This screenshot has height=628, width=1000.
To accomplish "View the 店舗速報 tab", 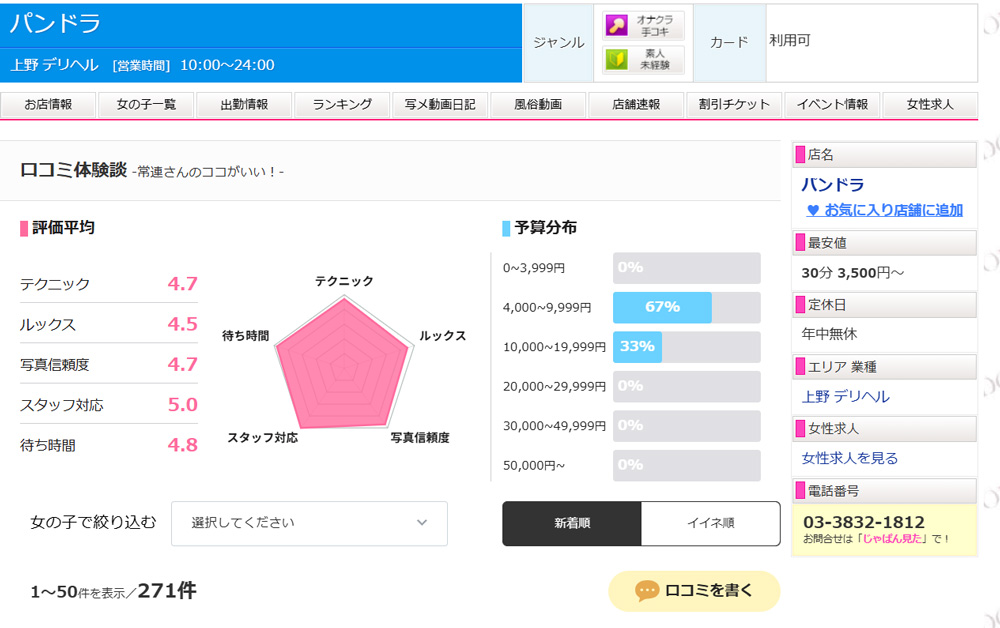I will [x=636, y=105].
